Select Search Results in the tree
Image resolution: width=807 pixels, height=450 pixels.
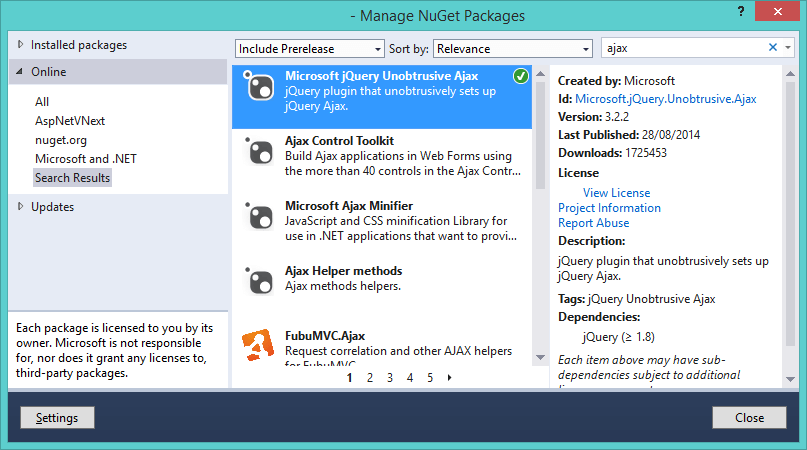point(73,178)
